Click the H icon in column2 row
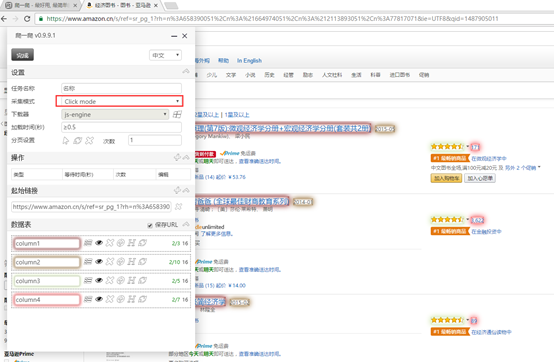 131,261
